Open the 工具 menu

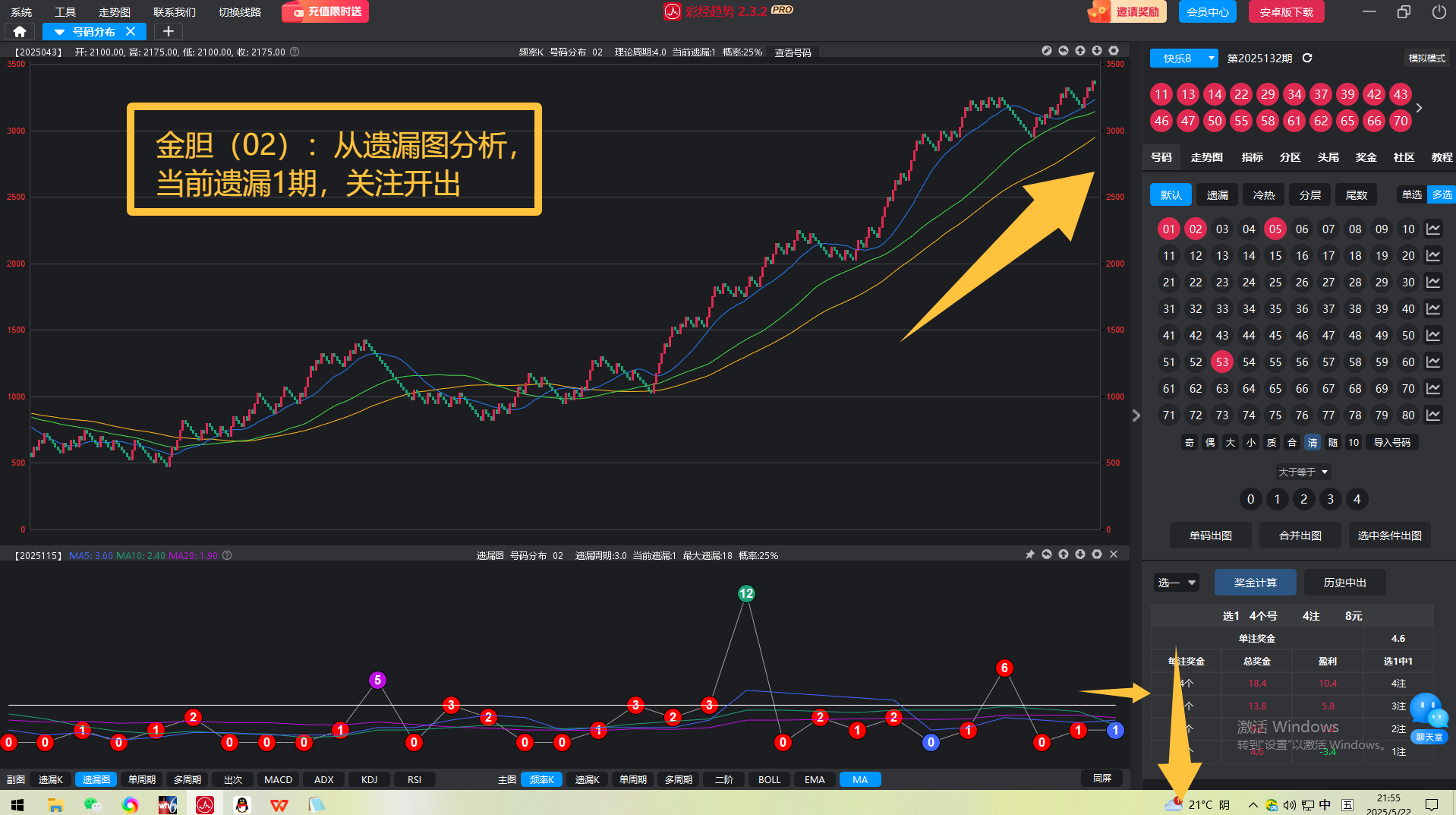[65, 11]
